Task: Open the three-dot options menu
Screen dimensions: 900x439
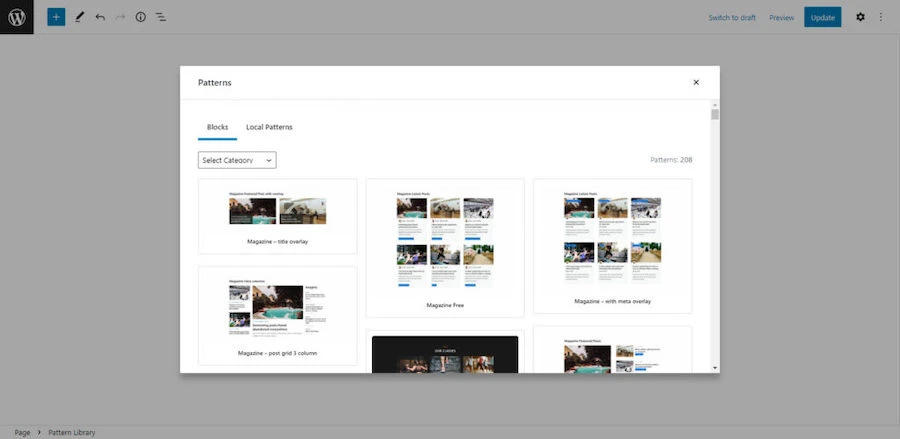Action: click(881, 17)
